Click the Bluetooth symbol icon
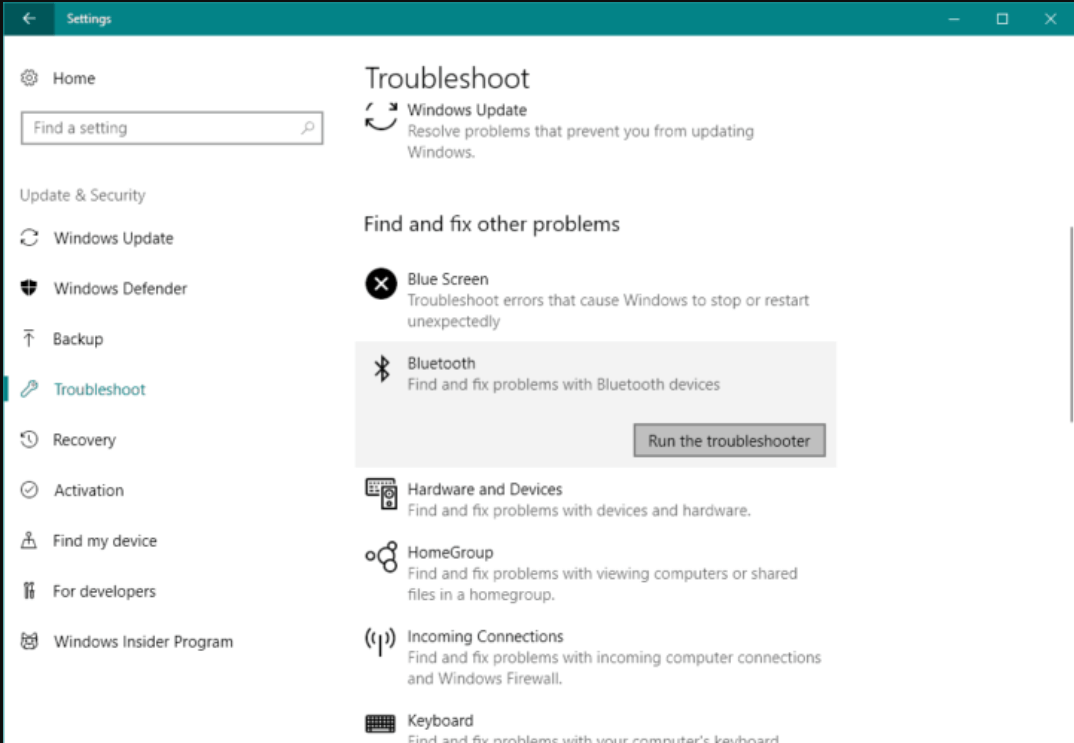 click(x=381, y=368)
